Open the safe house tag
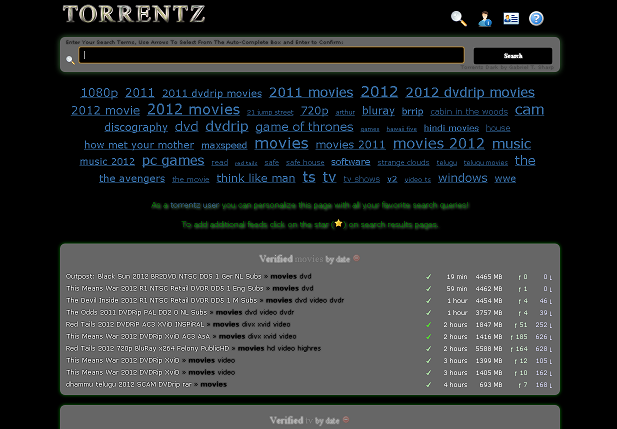The height and width of the screenshot is (429, 617). pos(305,163)
